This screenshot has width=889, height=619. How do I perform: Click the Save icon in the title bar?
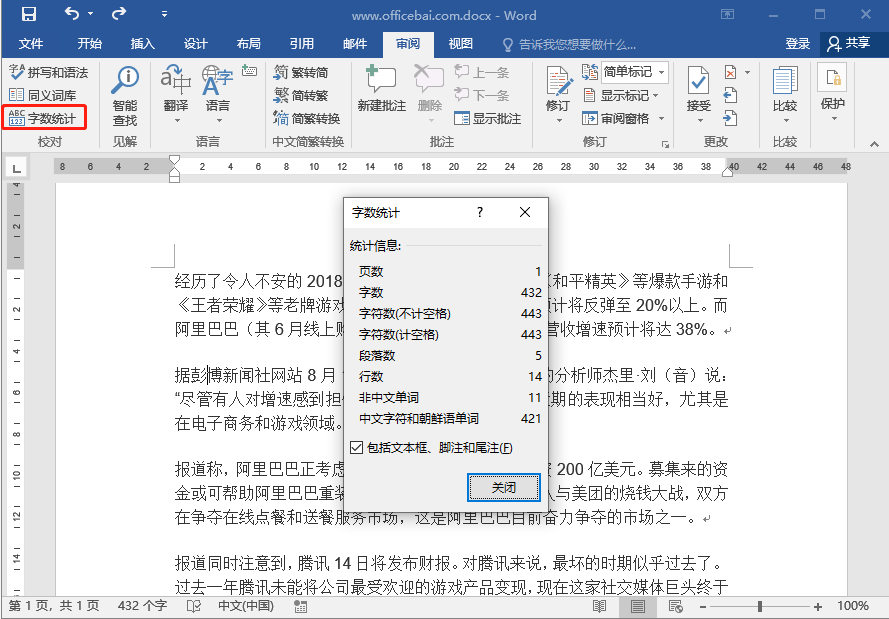tap(28, 14)
